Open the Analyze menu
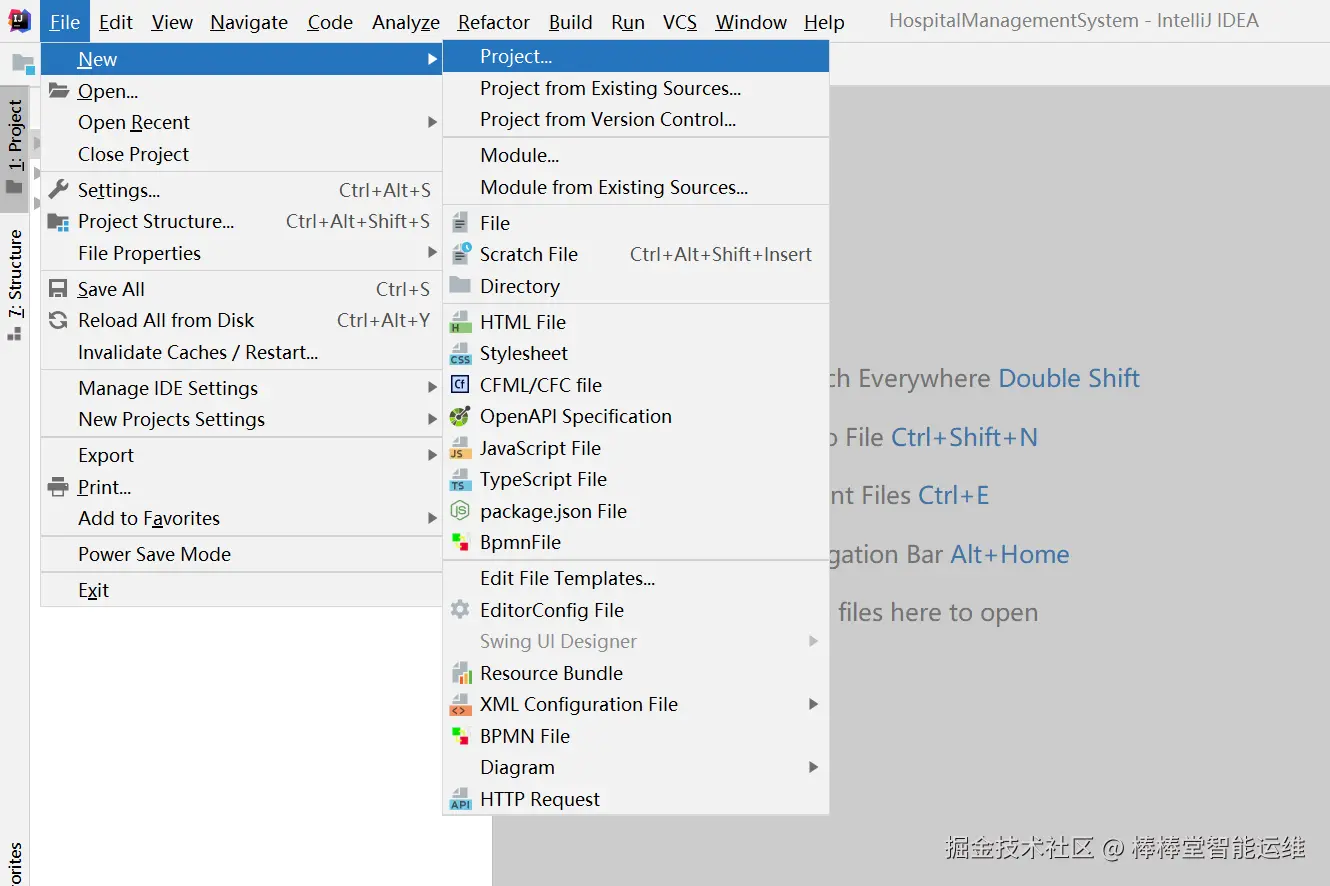Viewport: 1330px width, 886px height. [406, 22]
